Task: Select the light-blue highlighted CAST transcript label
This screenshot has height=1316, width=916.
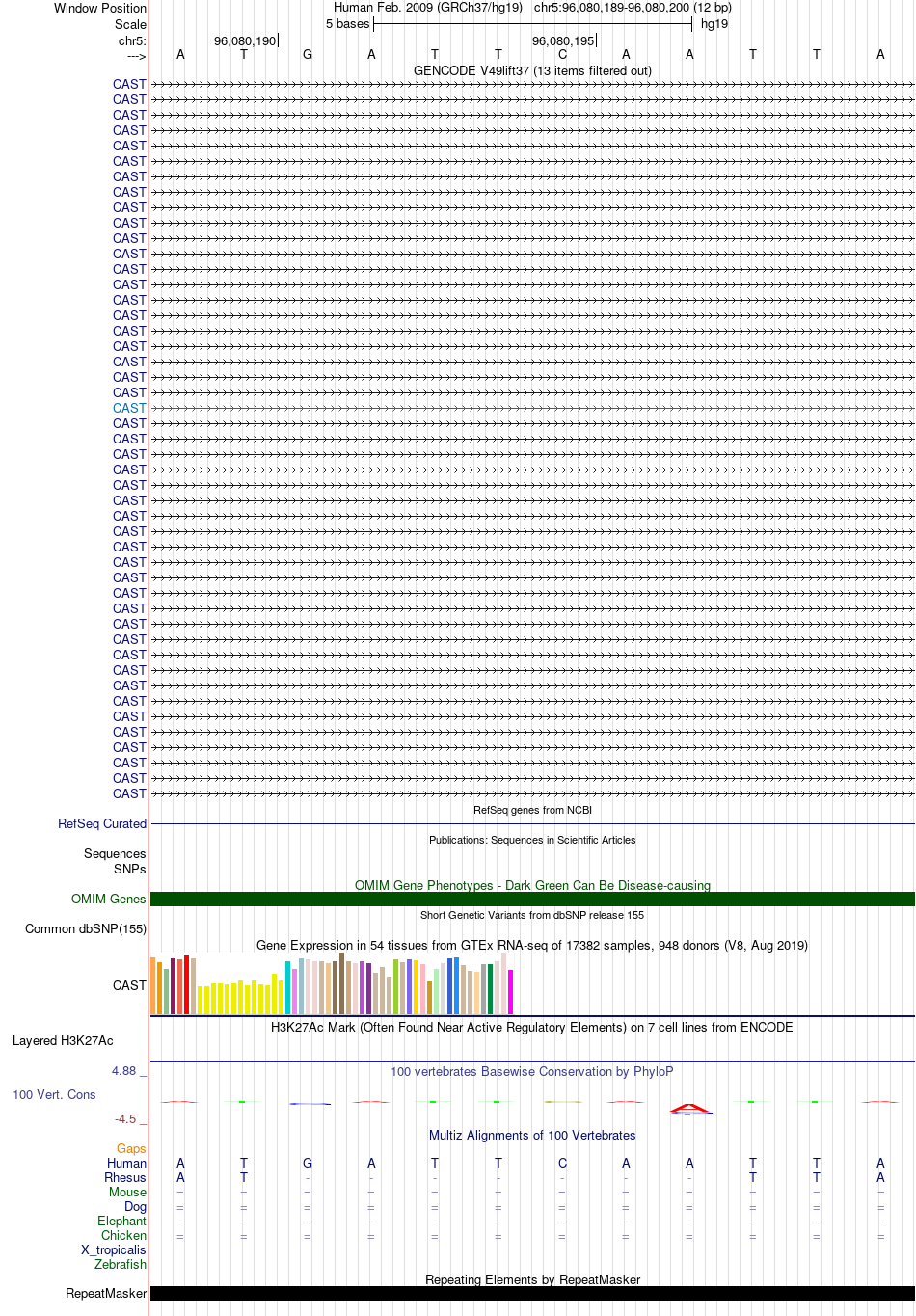Action: pyautogui.click(x=129, y=408)
